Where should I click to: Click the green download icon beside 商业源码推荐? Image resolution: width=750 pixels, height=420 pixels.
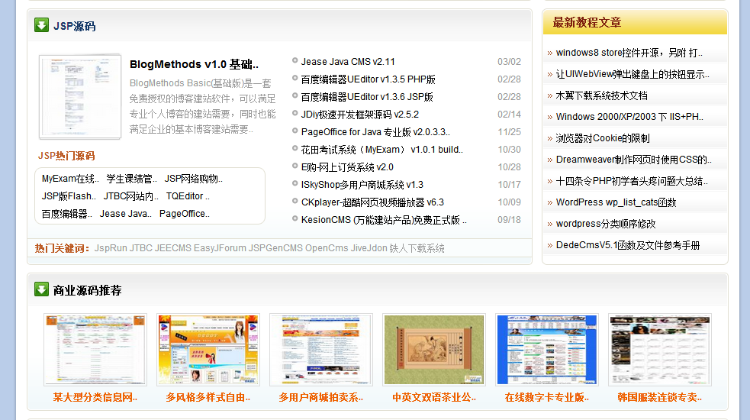tap(42, 289)
